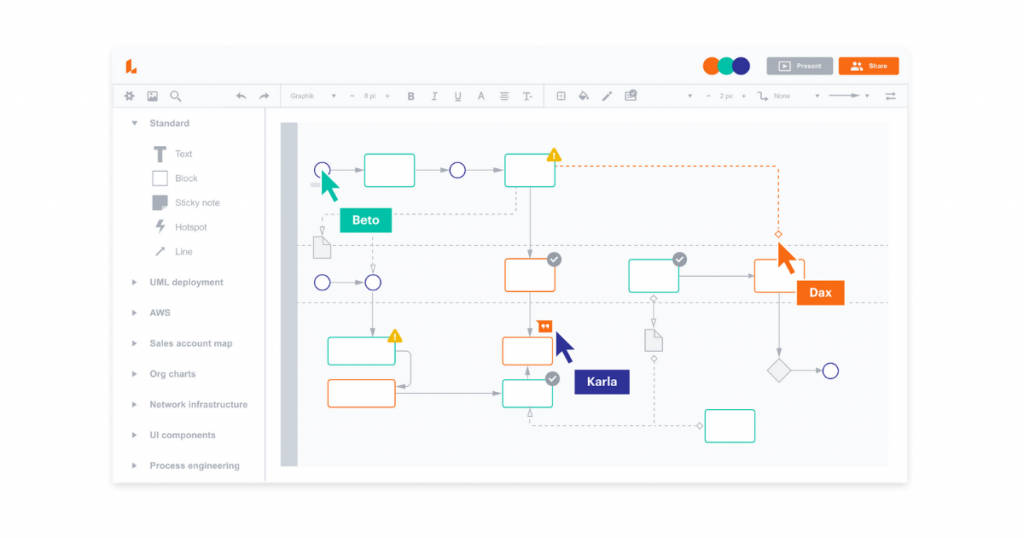Screen dimensions: 1024x538
Task: Select the Sticky note shape
Action: (197, 203)
